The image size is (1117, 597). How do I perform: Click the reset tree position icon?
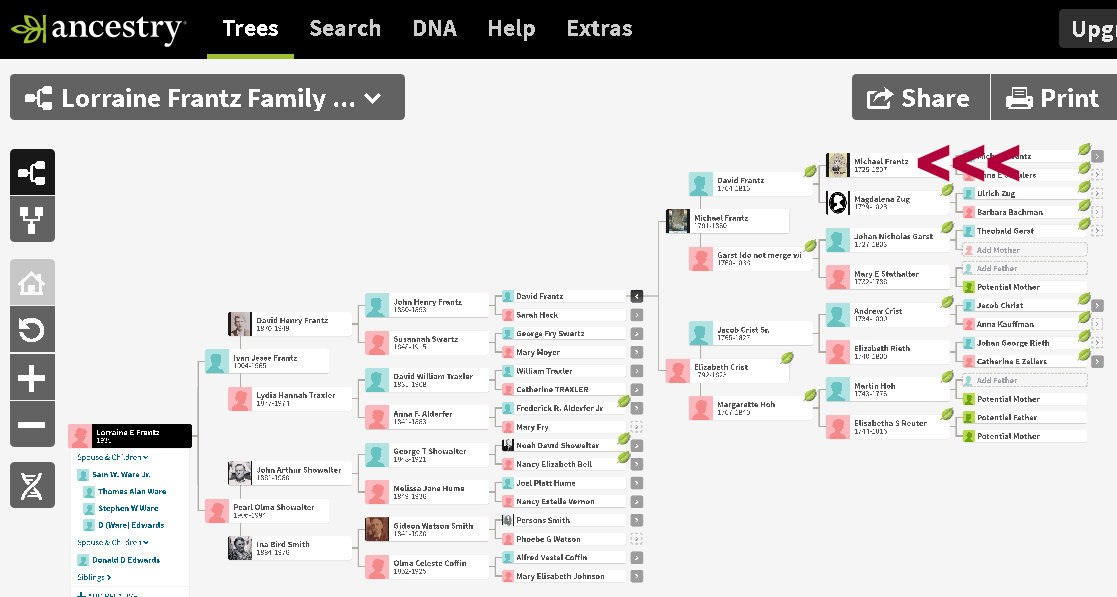coord(32,330)
